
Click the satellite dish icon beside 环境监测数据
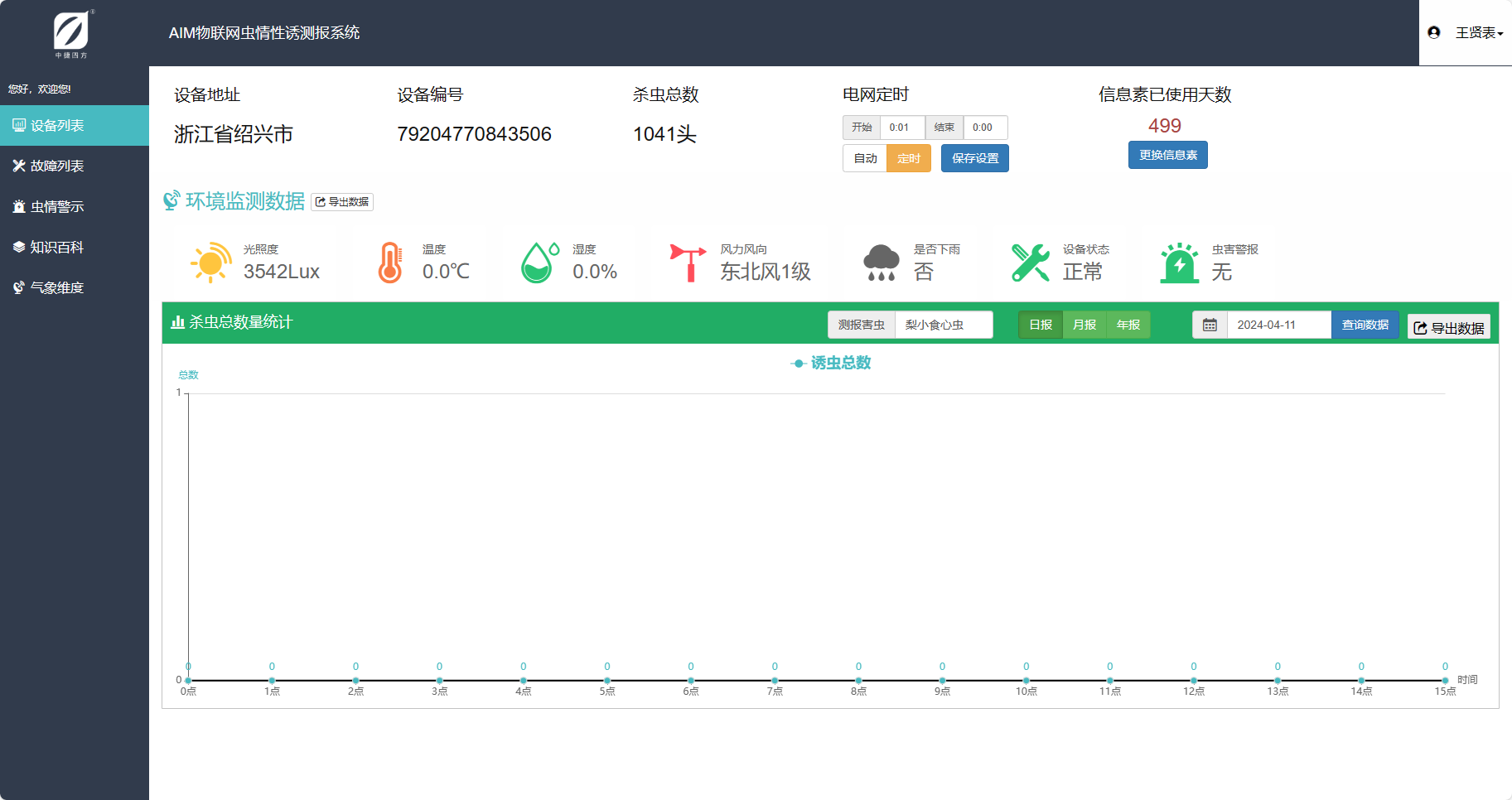[x=171, y=200]
